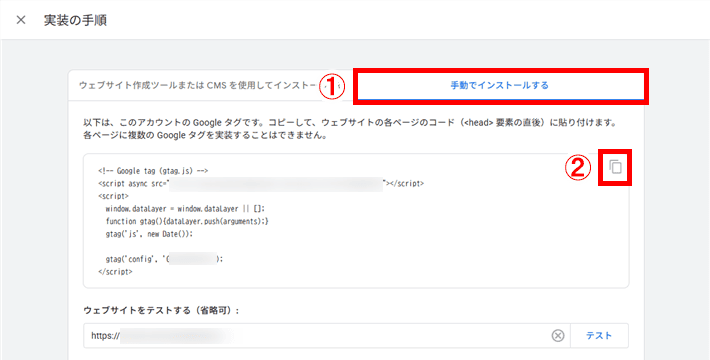The height and width of the screenshot is (360, 710).
Task: Close the 実装の手順 panel with X icon
Action: click(x=21, y=20)
